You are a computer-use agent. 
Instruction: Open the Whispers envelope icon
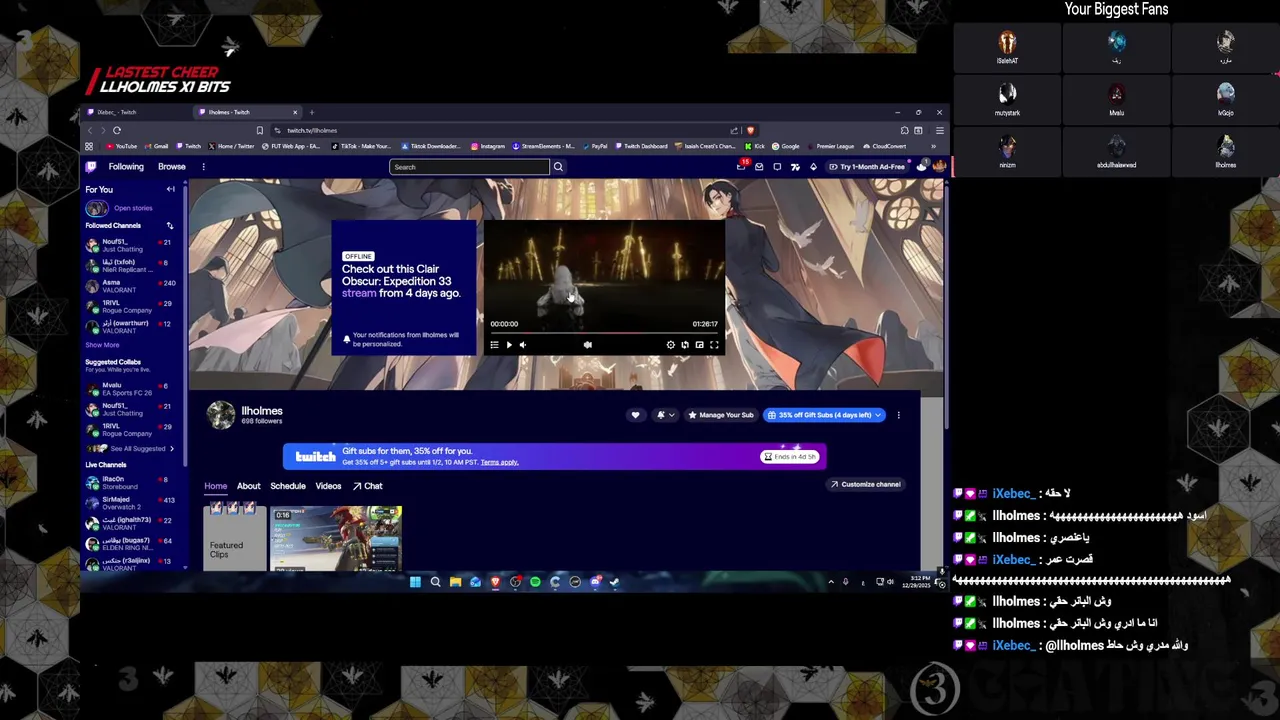[759, 167]
